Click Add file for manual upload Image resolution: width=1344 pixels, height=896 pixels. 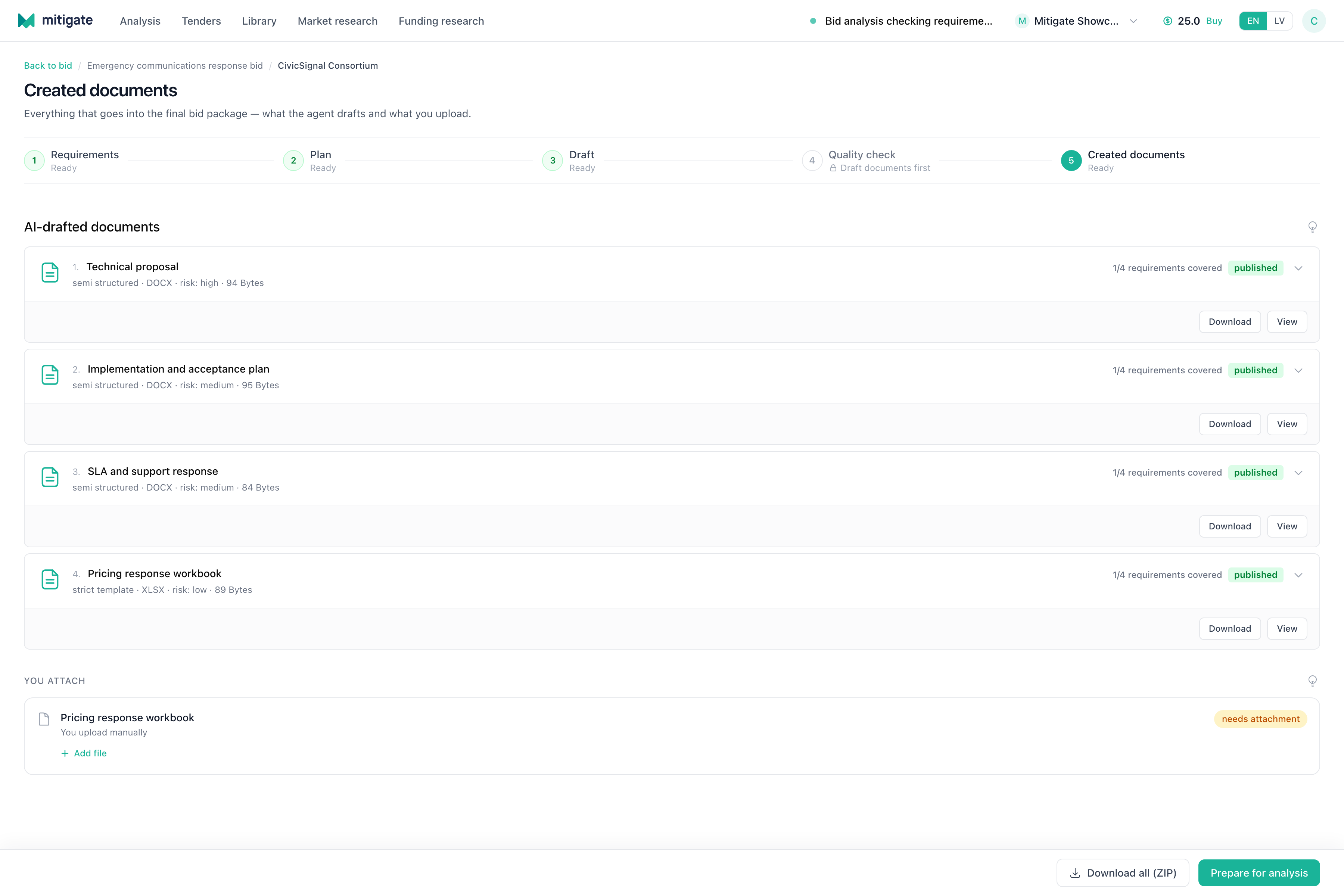[84, 753]
